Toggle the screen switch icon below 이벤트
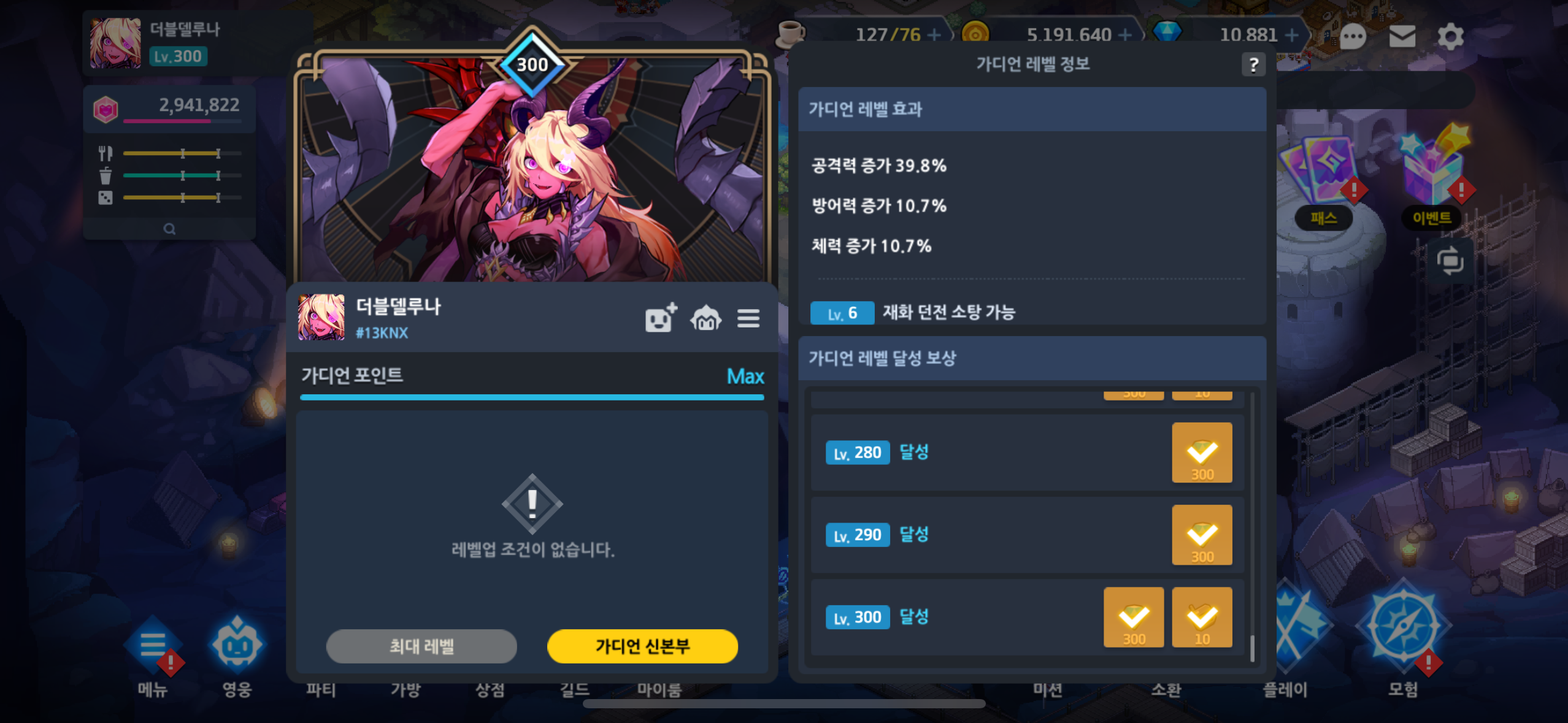The width and height of the screenshot is (1568, 723). click(1450, 262)
